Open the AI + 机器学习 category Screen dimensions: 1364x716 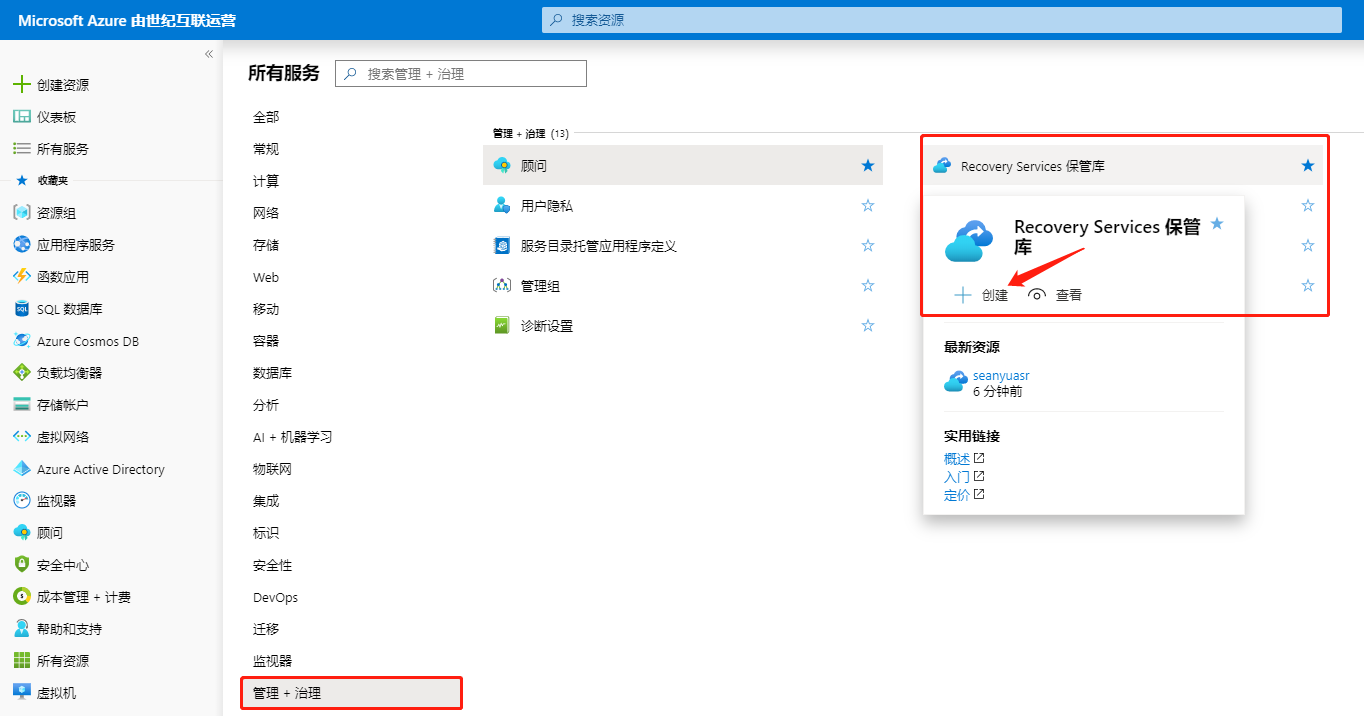[293, 437]
